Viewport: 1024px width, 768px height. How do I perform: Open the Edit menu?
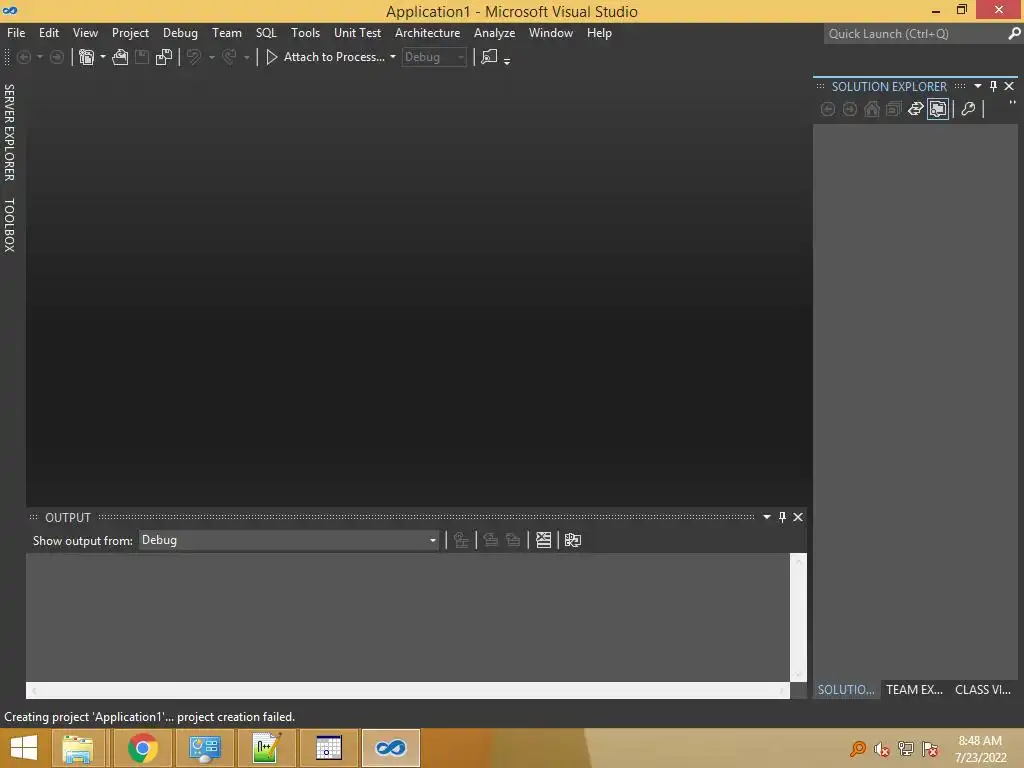tap(49, 33)
